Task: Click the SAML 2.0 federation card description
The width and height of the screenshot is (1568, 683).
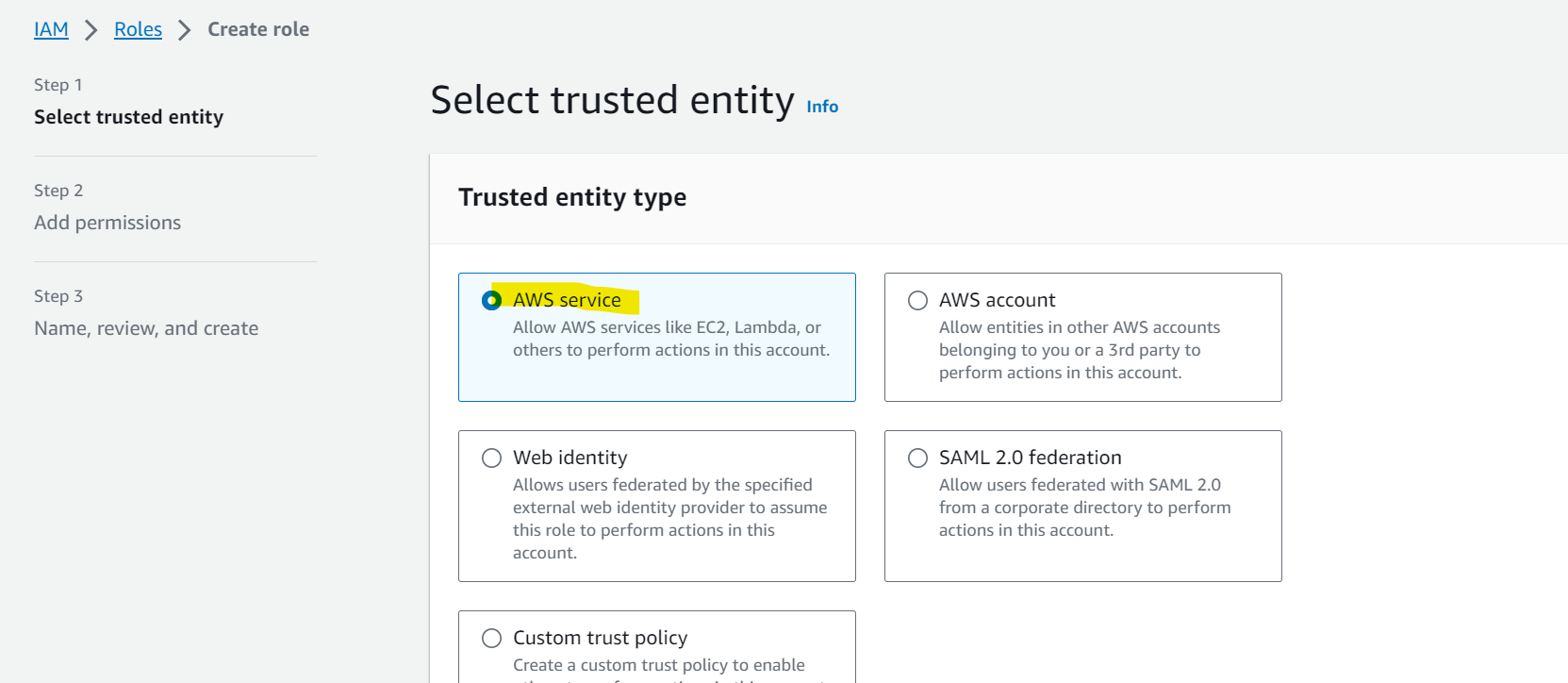Action: (x=1085, y=508)
